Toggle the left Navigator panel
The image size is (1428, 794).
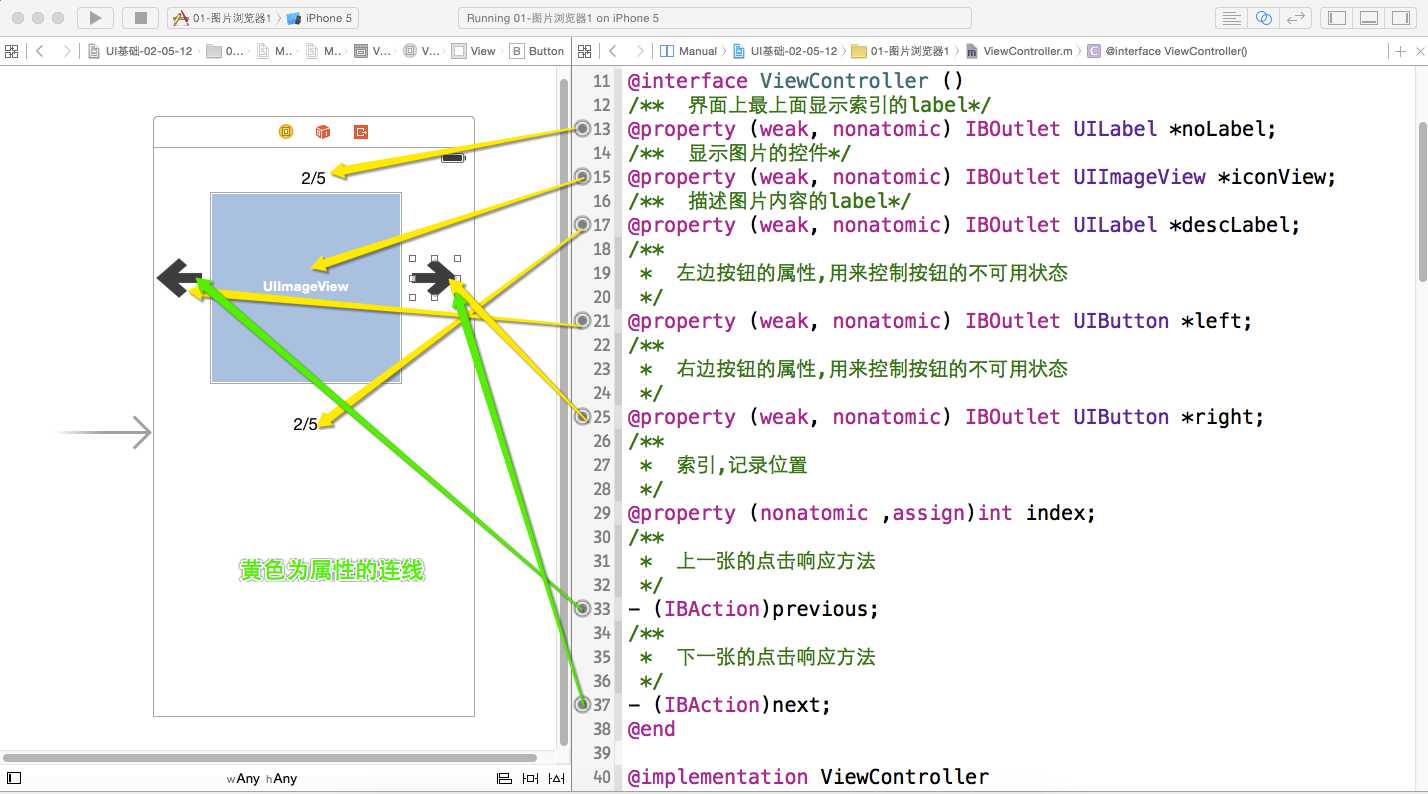pyautogui.click(x=1337, y=18)
